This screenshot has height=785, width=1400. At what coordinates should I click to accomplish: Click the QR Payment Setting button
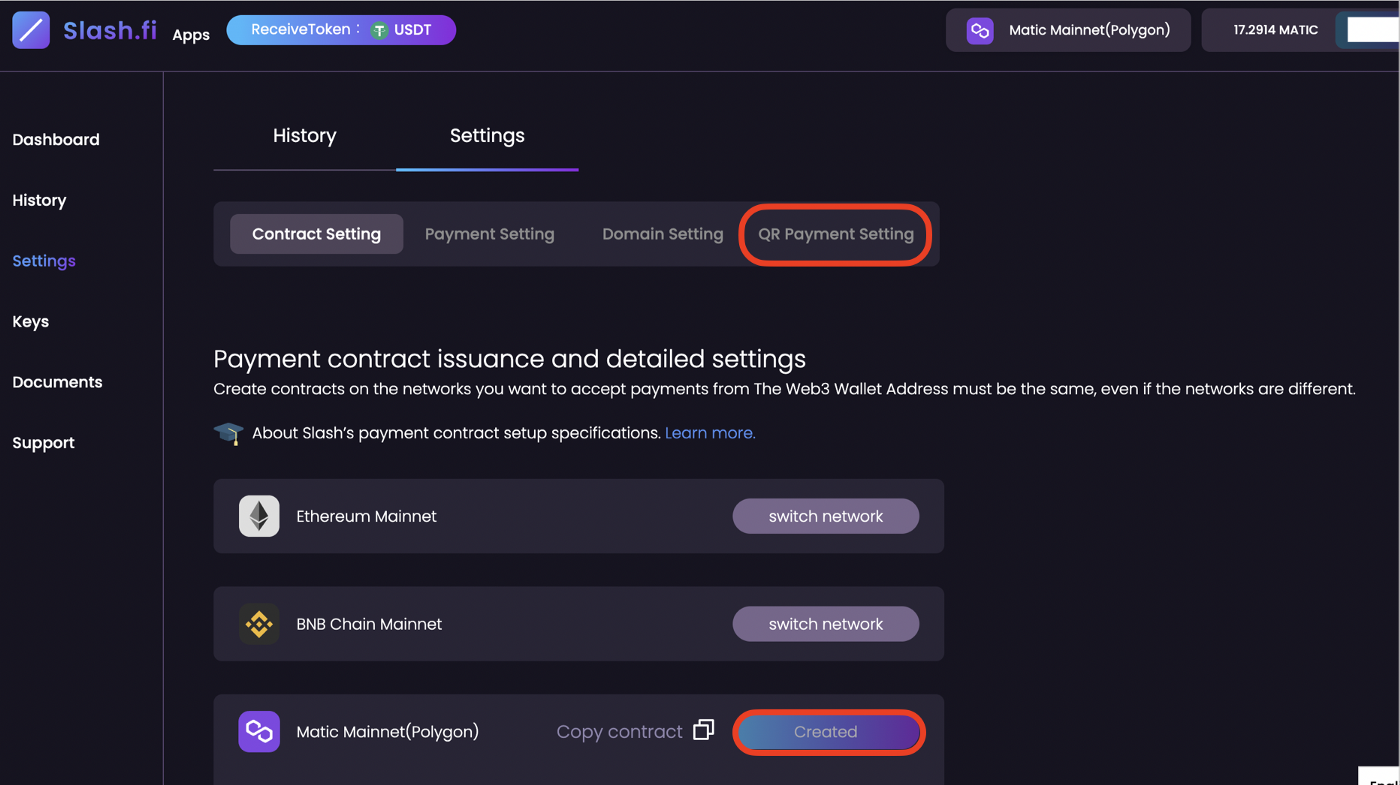coord(835,234)
